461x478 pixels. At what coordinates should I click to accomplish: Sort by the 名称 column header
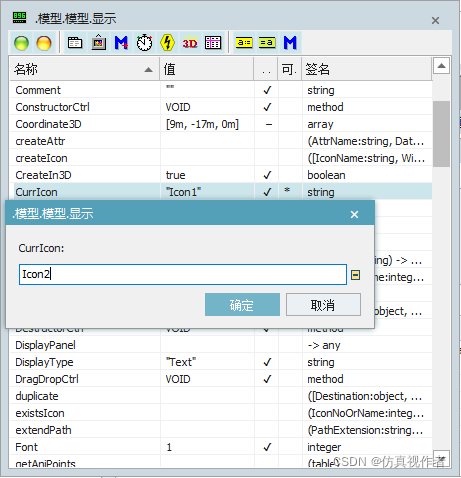(x=84, y=69)
